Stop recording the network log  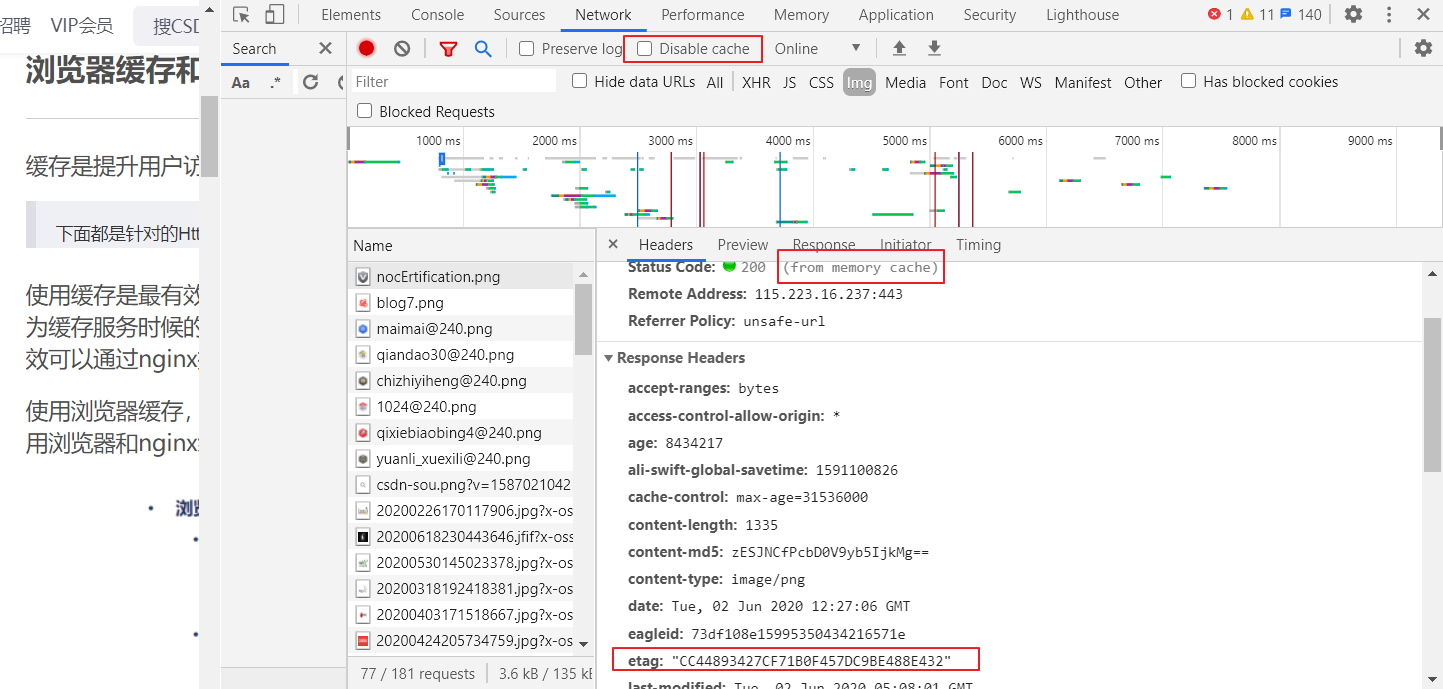(x=365, y=47)
